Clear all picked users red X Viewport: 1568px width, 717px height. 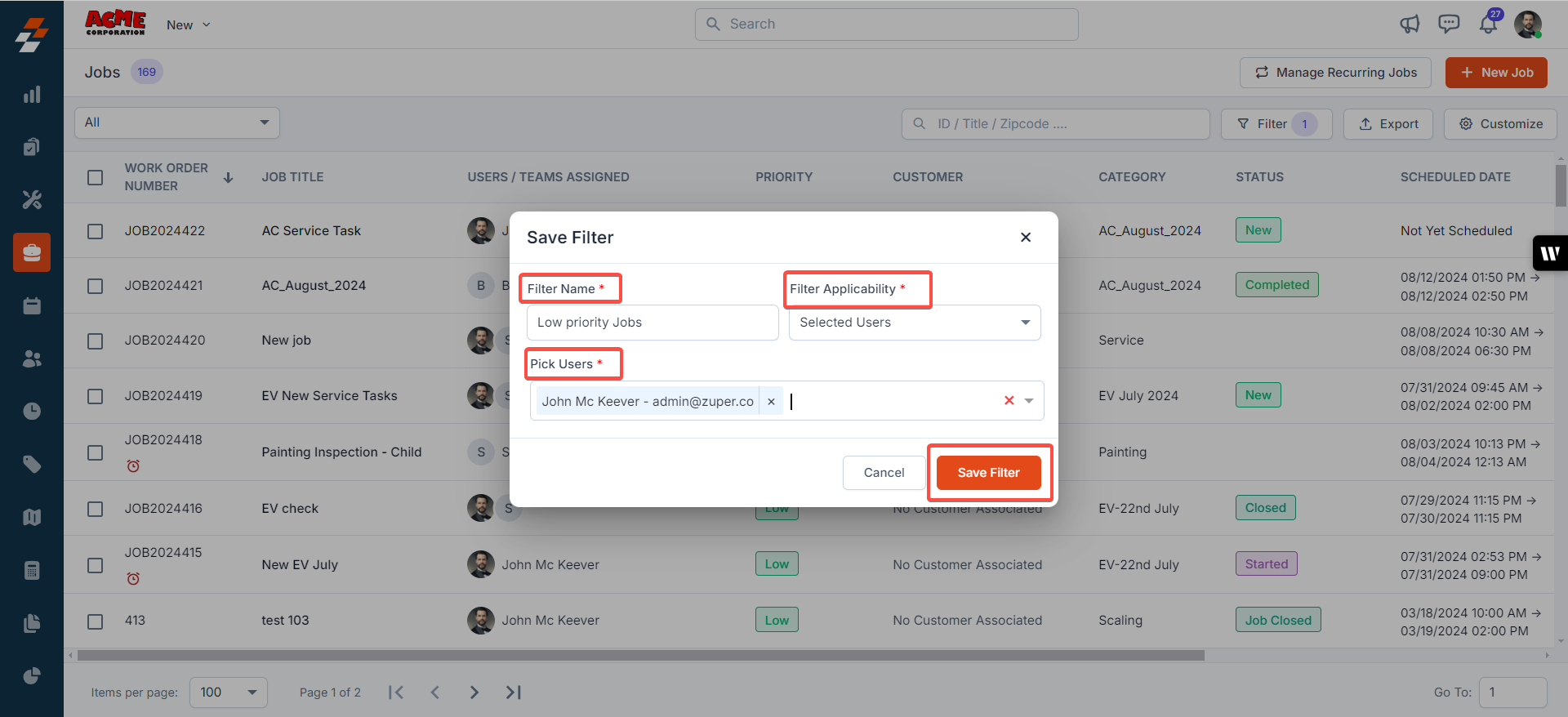pos(1009,400)
